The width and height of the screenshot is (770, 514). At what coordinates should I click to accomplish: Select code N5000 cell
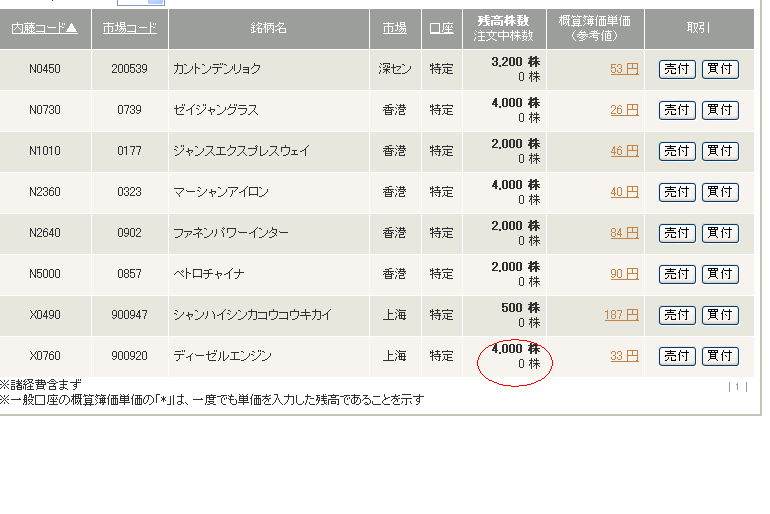(x=45, y=274)
